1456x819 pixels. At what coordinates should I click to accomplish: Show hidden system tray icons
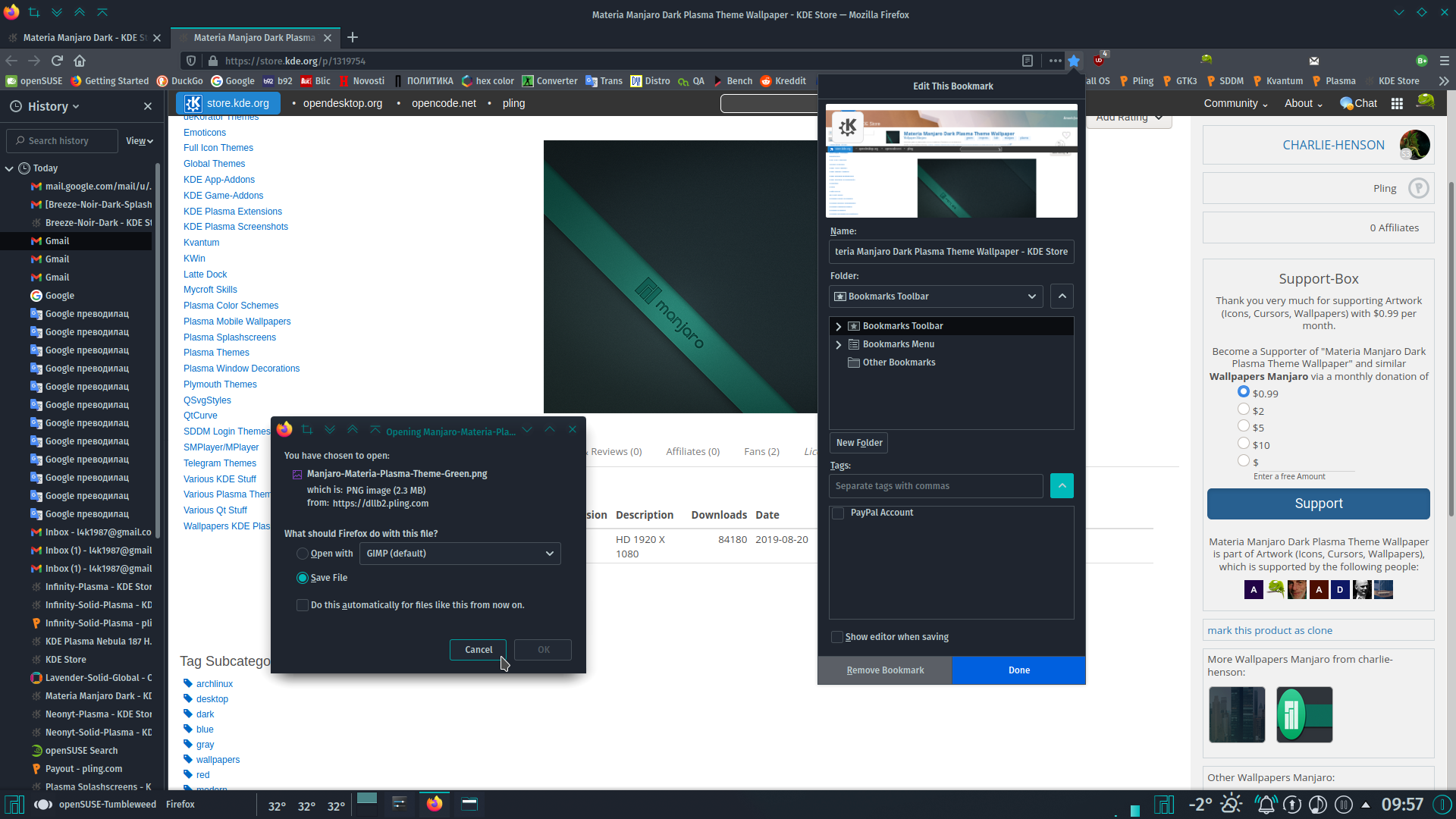[1366, 805]
